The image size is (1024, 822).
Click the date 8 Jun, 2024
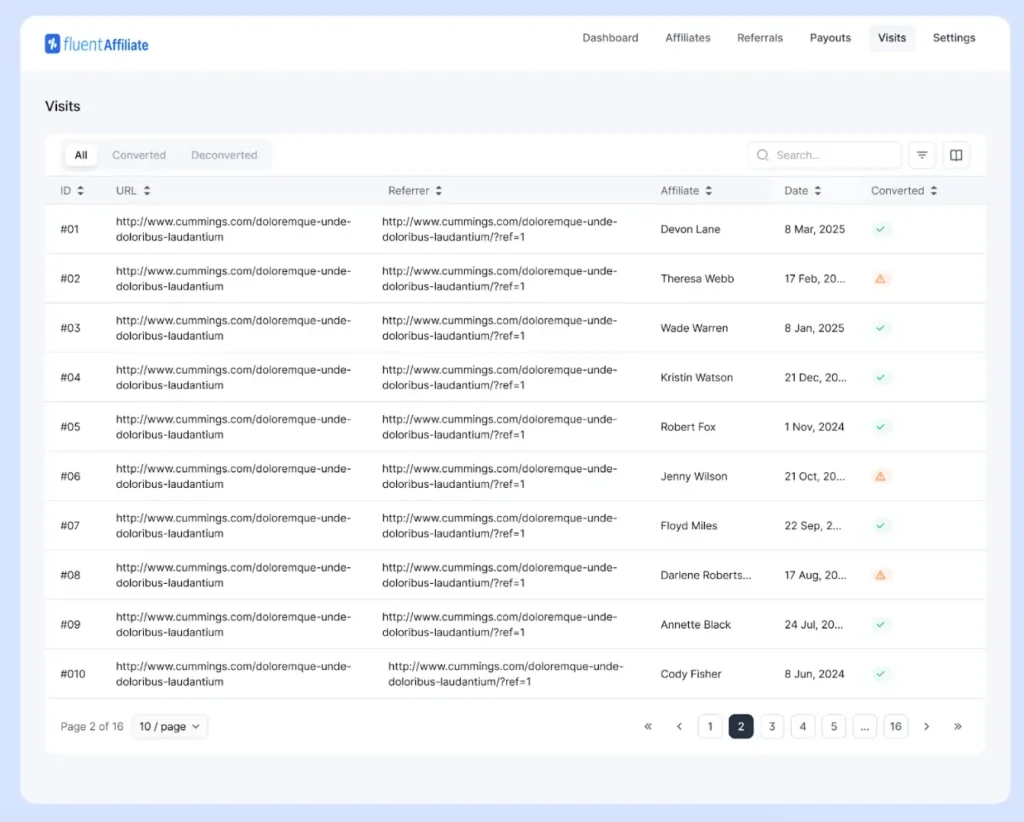pos(814,674)
